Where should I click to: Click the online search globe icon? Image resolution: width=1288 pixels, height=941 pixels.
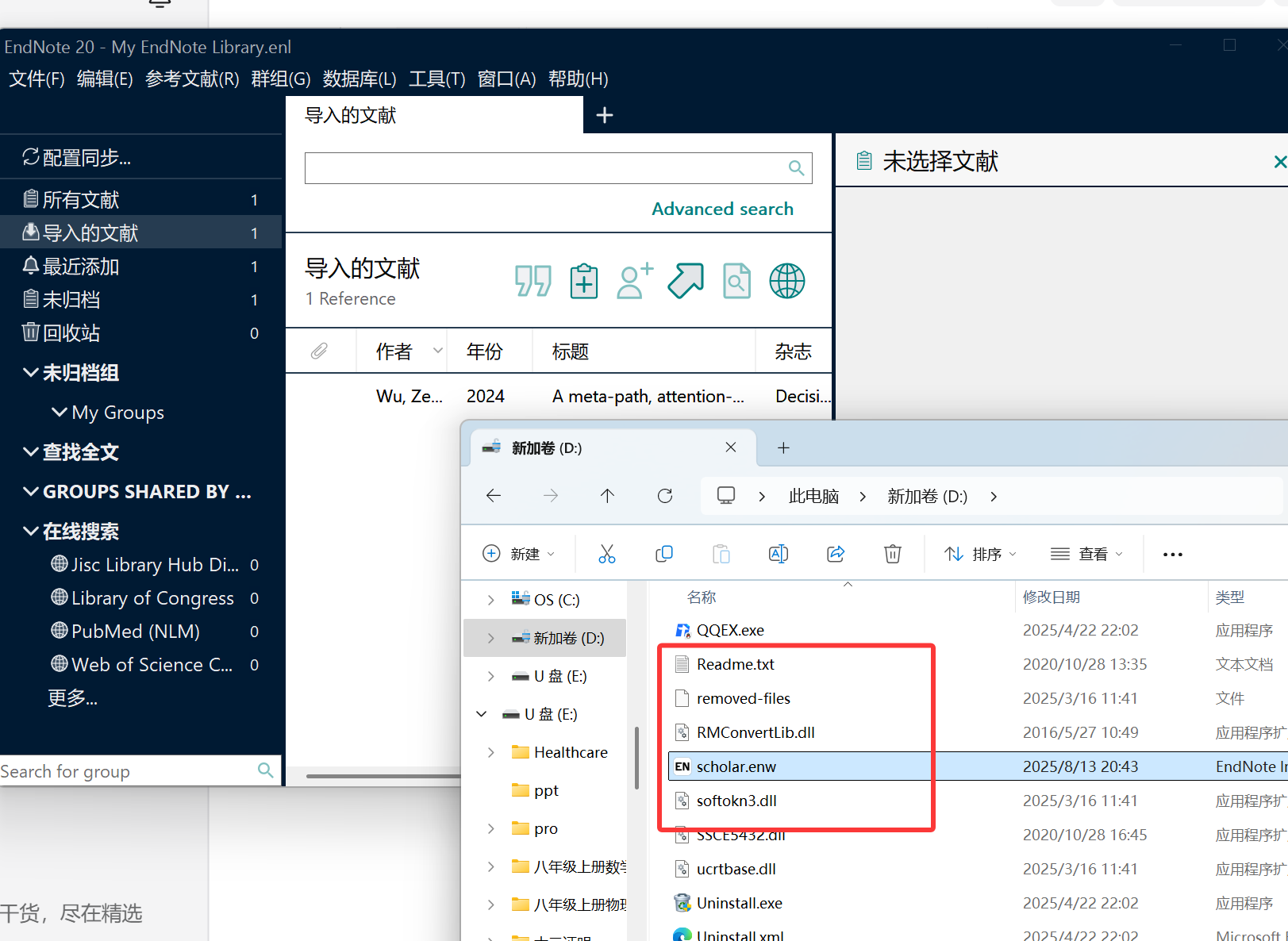tap(787, 281)
